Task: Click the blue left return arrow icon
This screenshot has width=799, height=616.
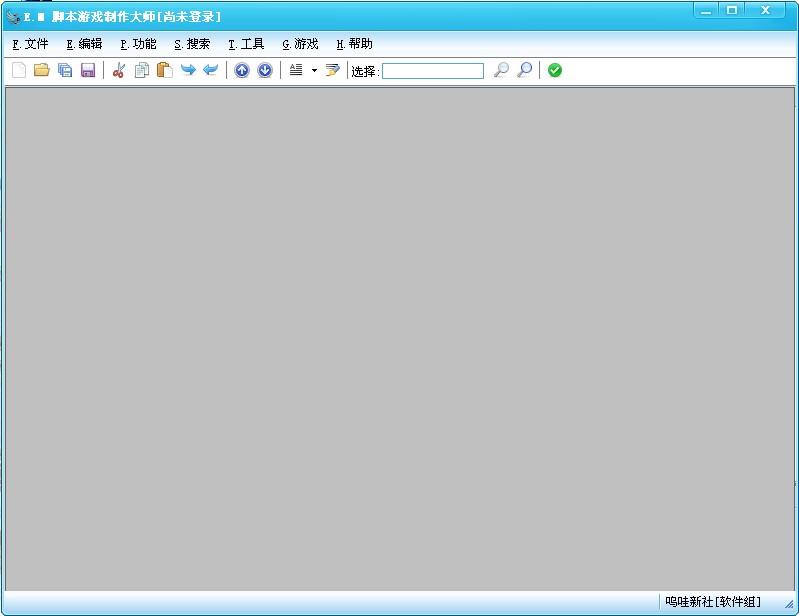Action: (x=210, y=70)
